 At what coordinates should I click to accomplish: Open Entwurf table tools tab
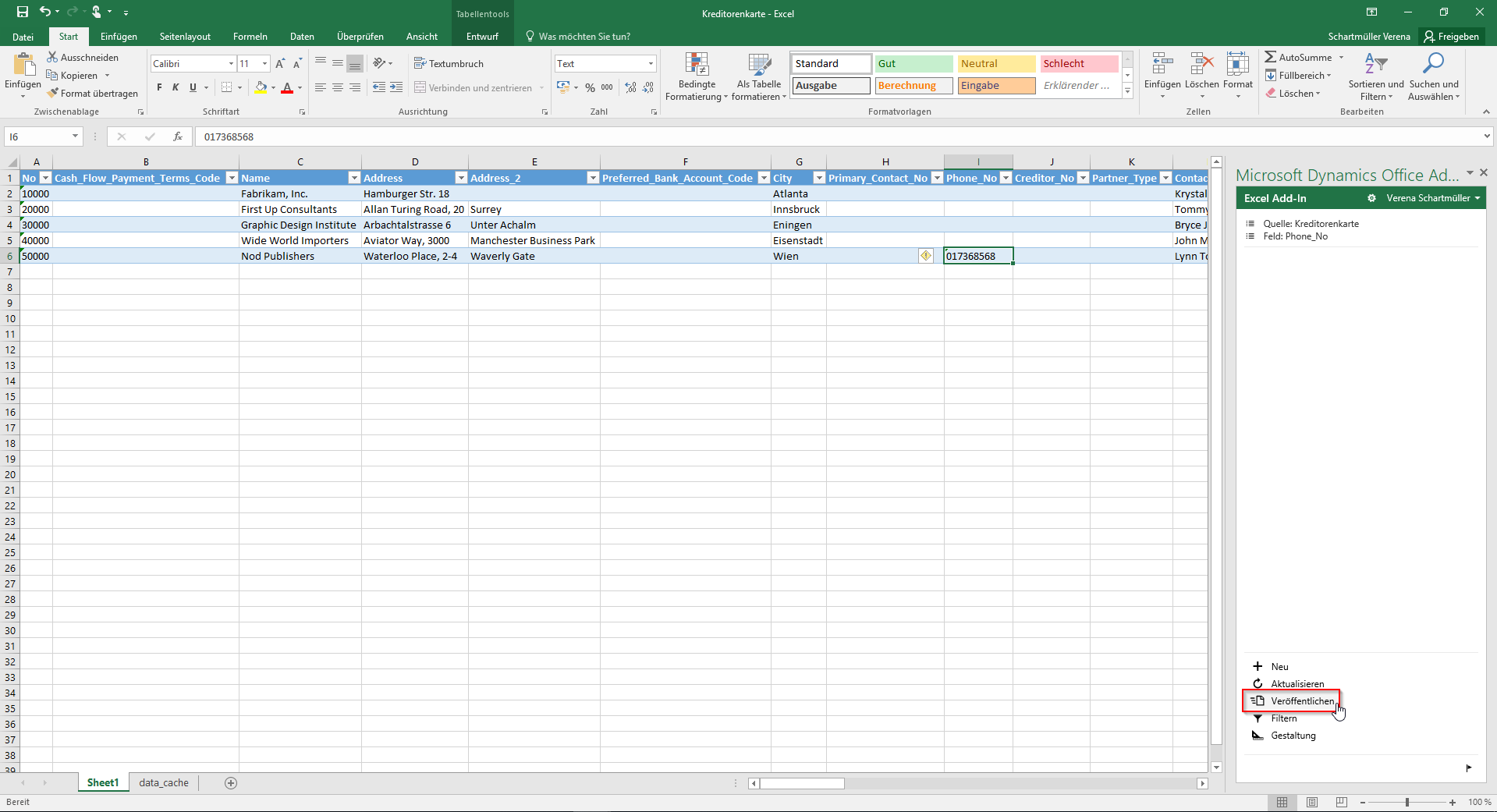pos(482,37)
